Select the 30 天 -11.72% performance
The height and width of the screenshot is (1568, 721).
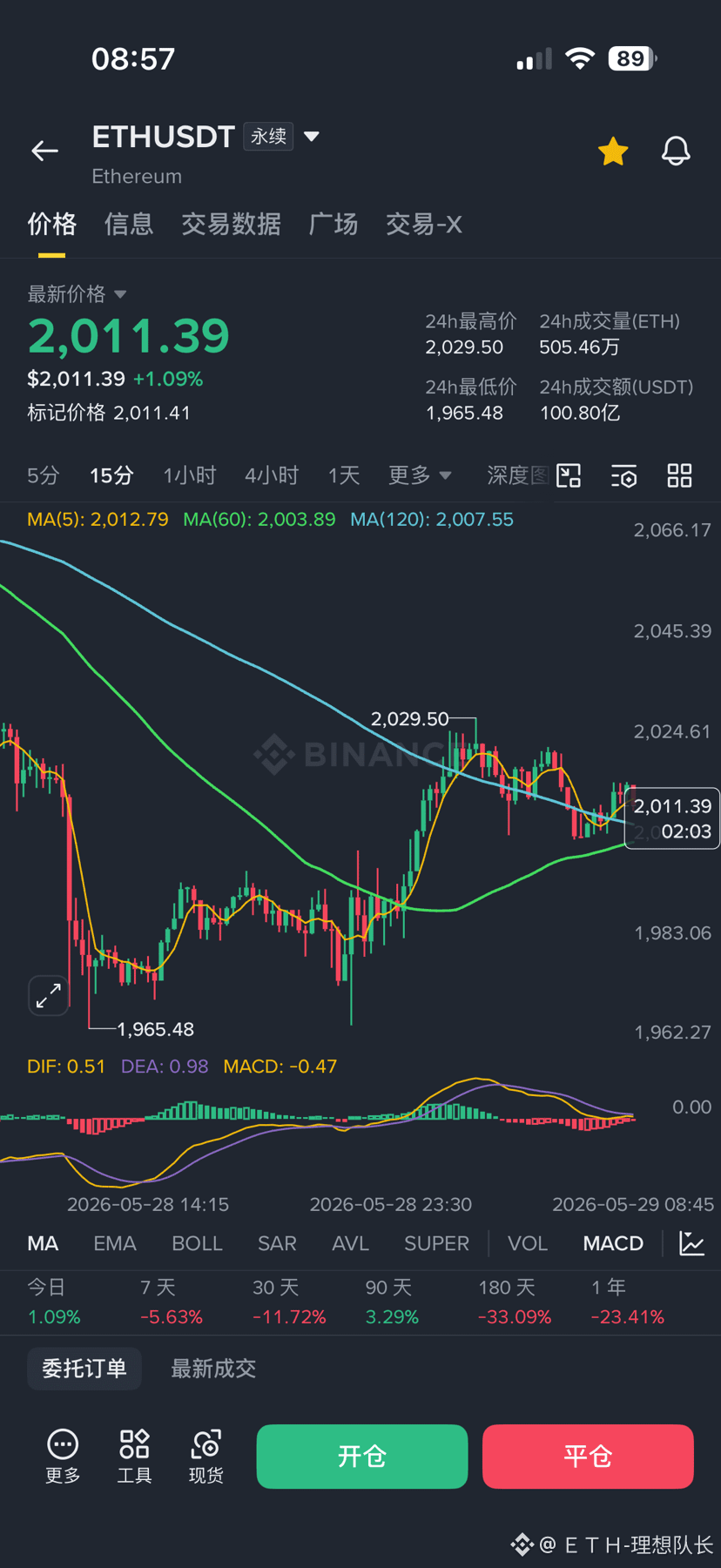(289, 1302)
